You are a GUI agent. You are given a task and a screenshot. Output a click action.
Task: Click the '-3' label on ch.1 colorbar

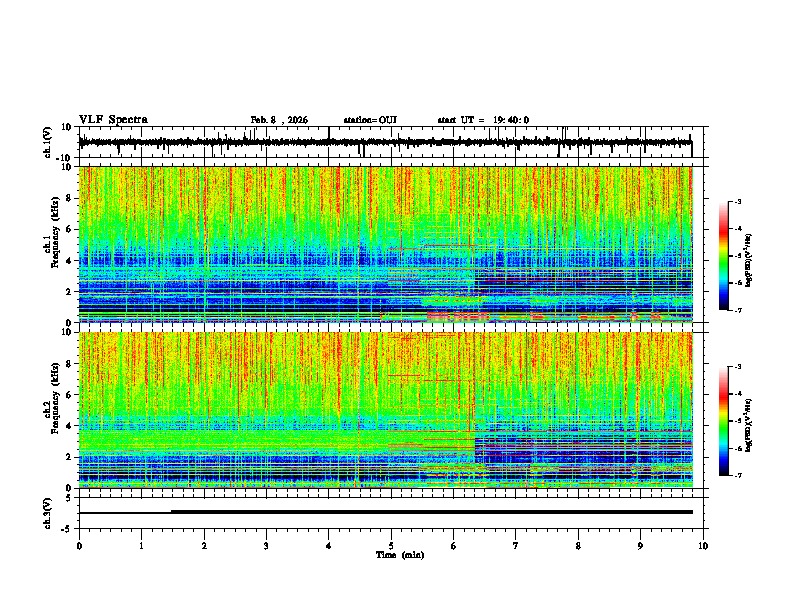tap(737, 202)
